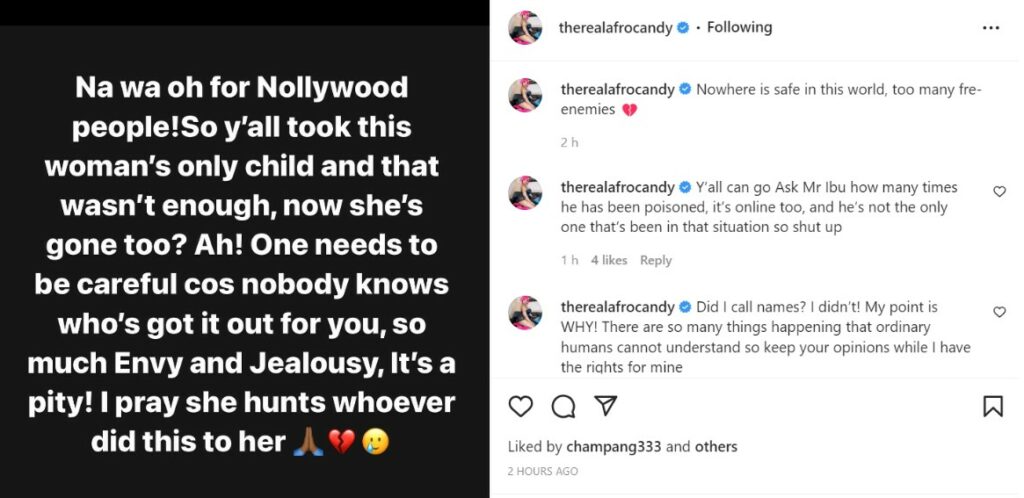This screenshot has height=498, width=1024.
Task: Save the post with the bookmark icon
Action: pos(992,406)
